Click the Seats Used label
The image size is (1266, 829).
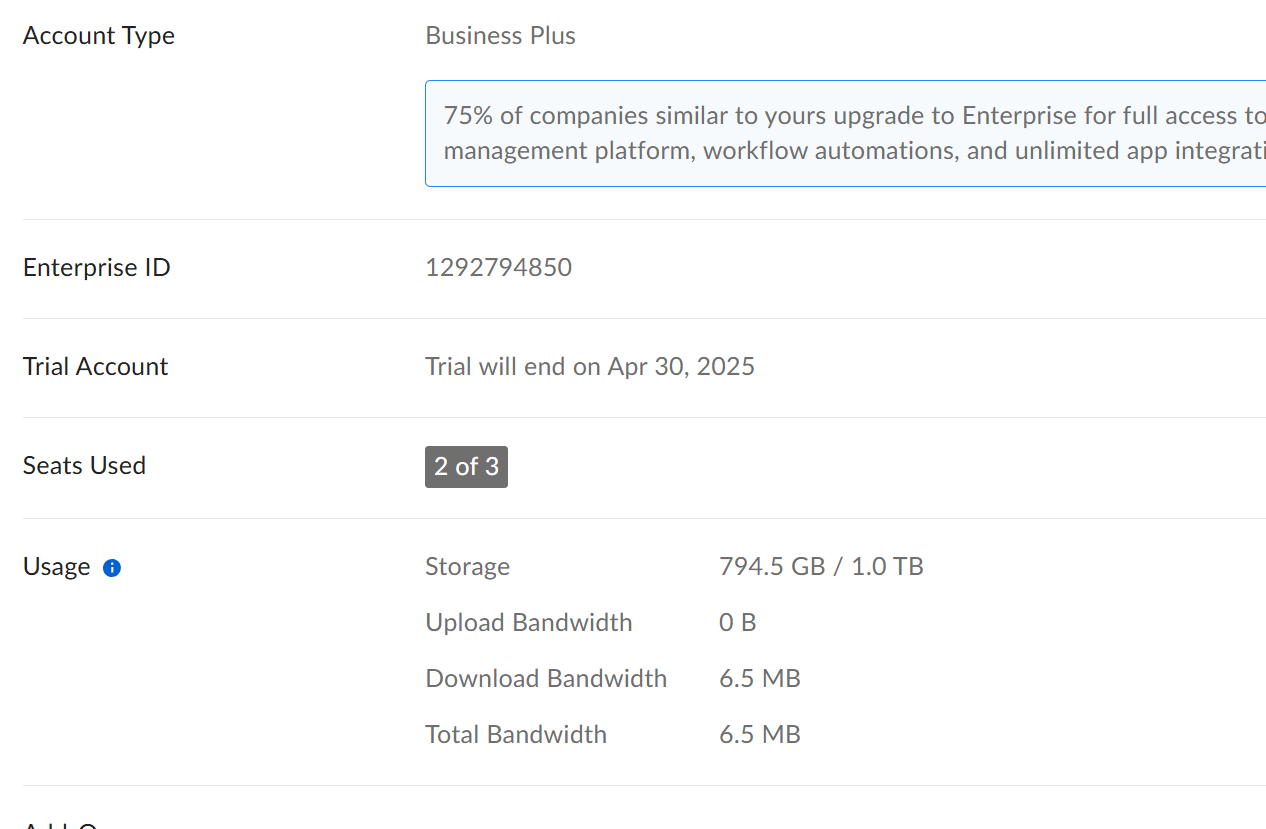click(x=84, y=466)
